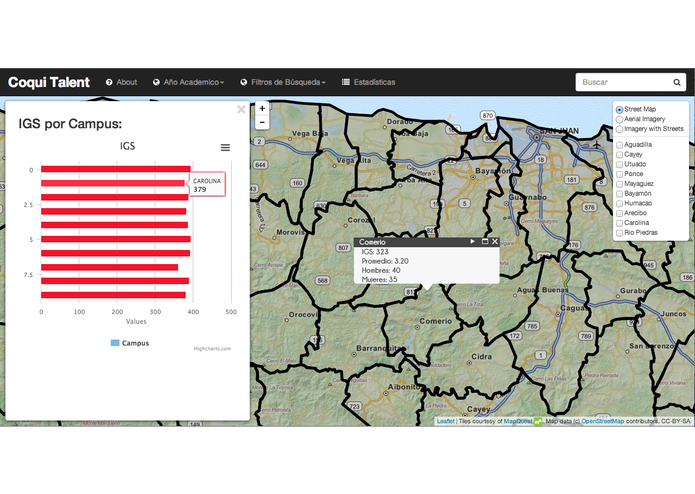This screenshot has width=695, height=494.
Task: Click the Guaynabo label on the map
Action: (x=527, y=197)
